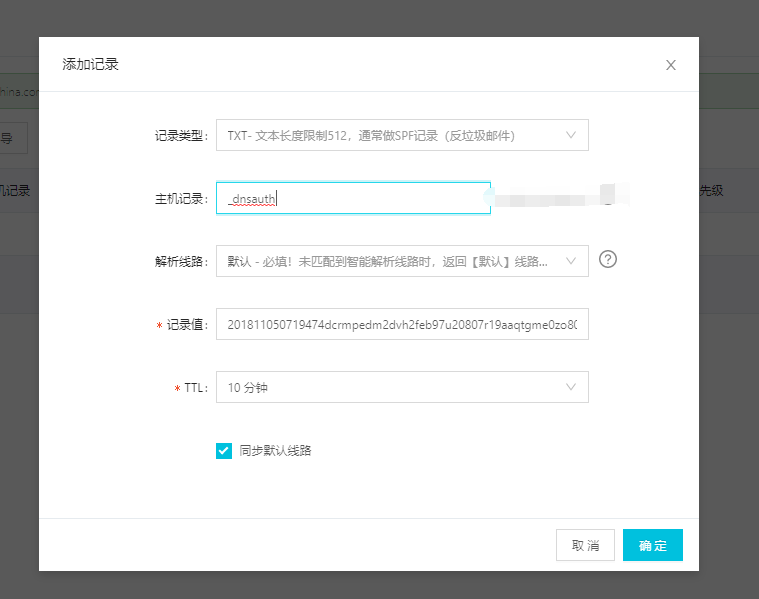Expand the 解析线路 默认 dropdown

(x=402, y=261)
